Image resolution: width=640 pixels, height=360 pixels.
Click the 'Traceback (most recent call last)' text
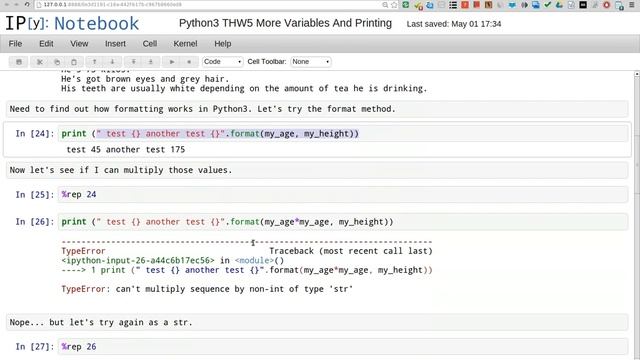(351, 251)
